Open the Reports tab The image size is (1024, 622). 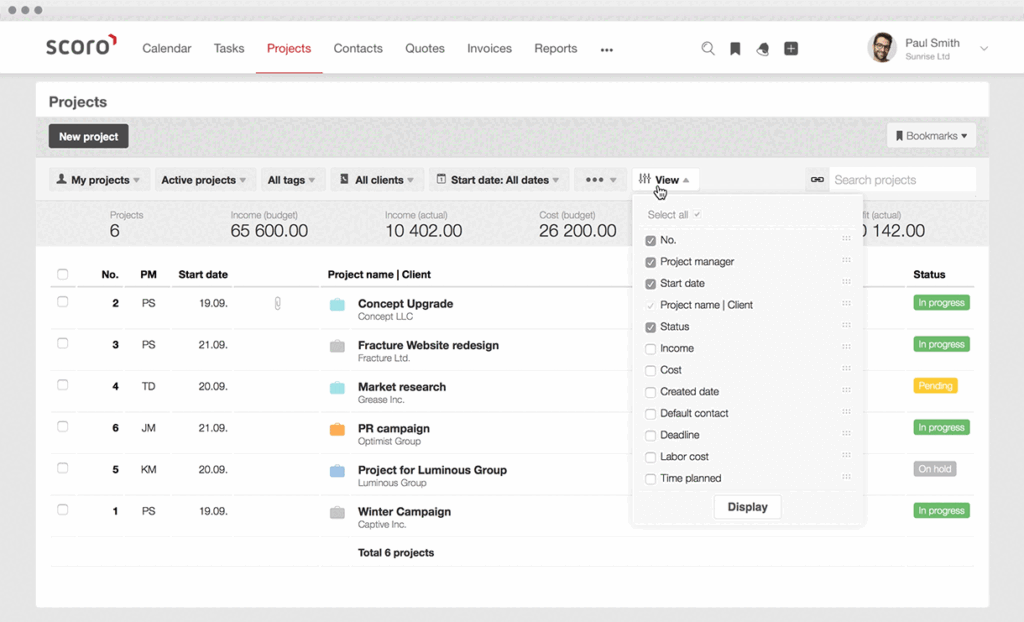pyautogui.click(x=556, y=48)
